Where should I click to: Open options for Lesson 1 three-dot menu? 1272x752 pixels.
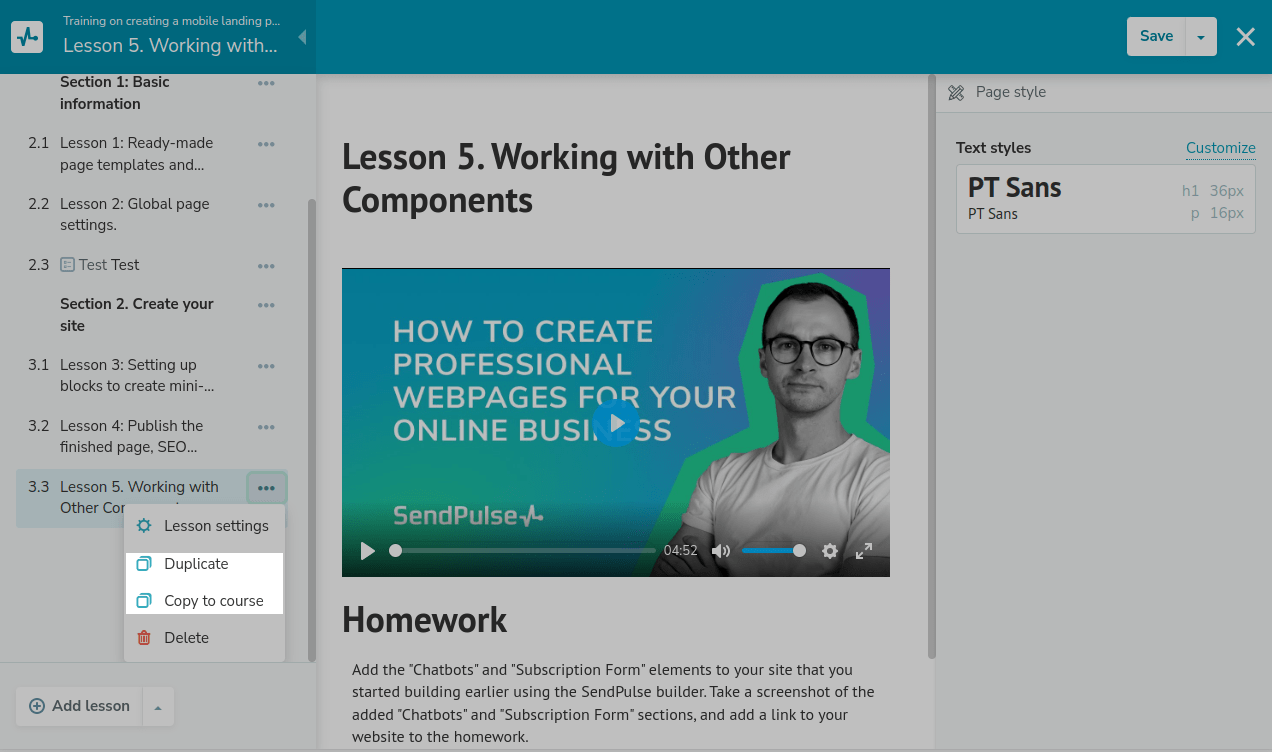pos(266,144)
